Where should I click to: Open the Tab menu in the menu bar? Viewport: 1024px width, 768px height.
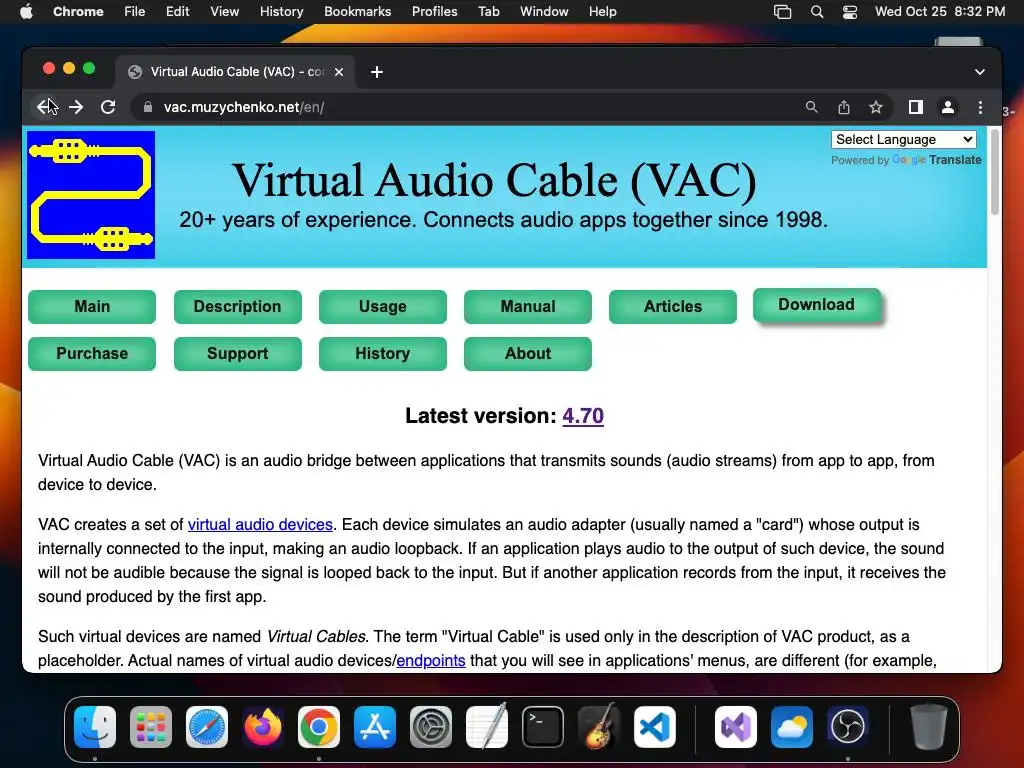[488, 12]
